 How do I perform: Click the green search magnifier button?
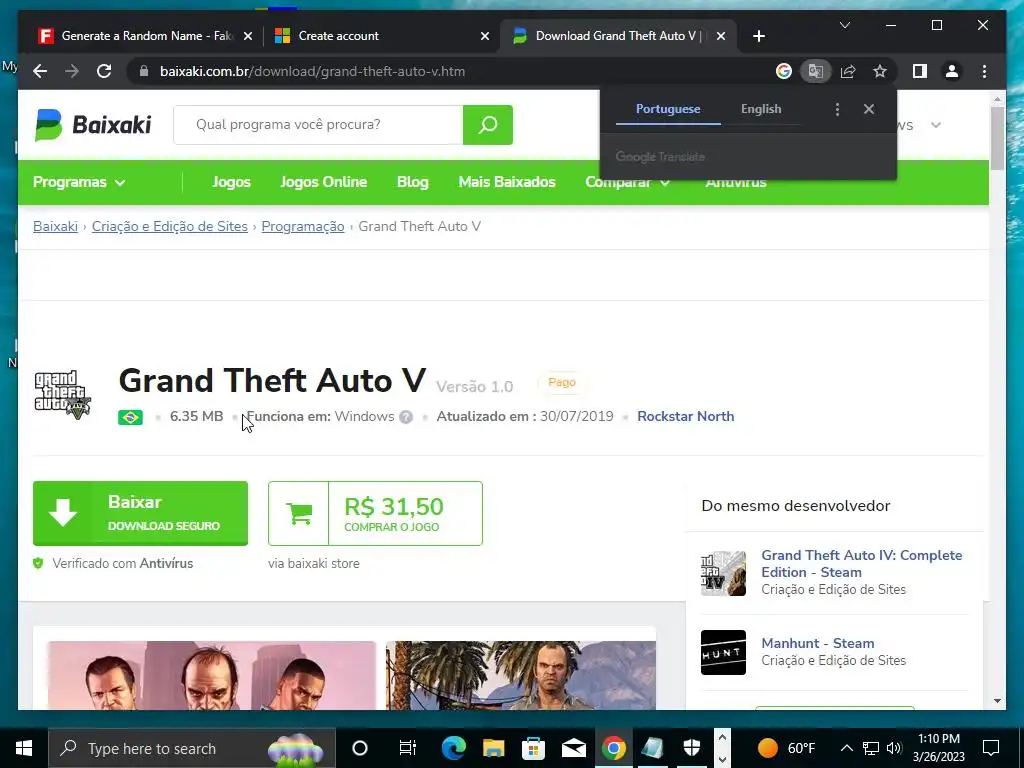488,125
